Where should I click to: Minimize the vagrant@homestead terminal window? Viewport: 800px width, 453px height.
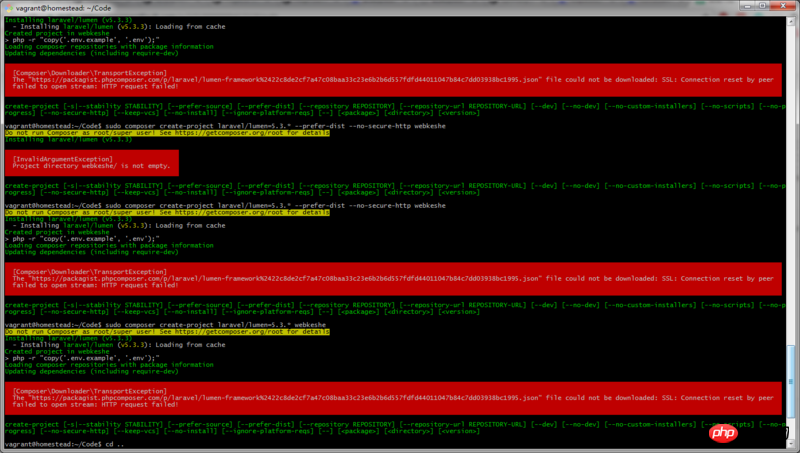click(748, 6)
